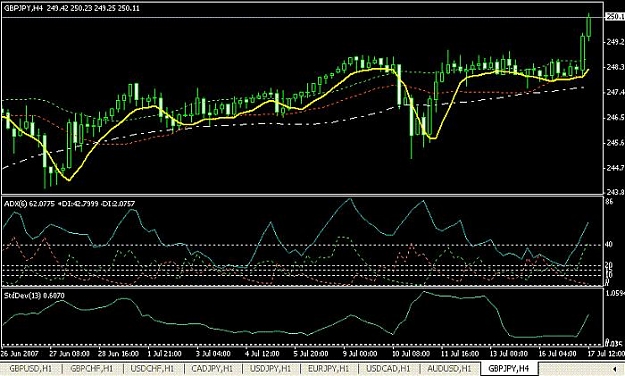Click the 247.4 price scale value
625x376 pixels.
(614, 92)
